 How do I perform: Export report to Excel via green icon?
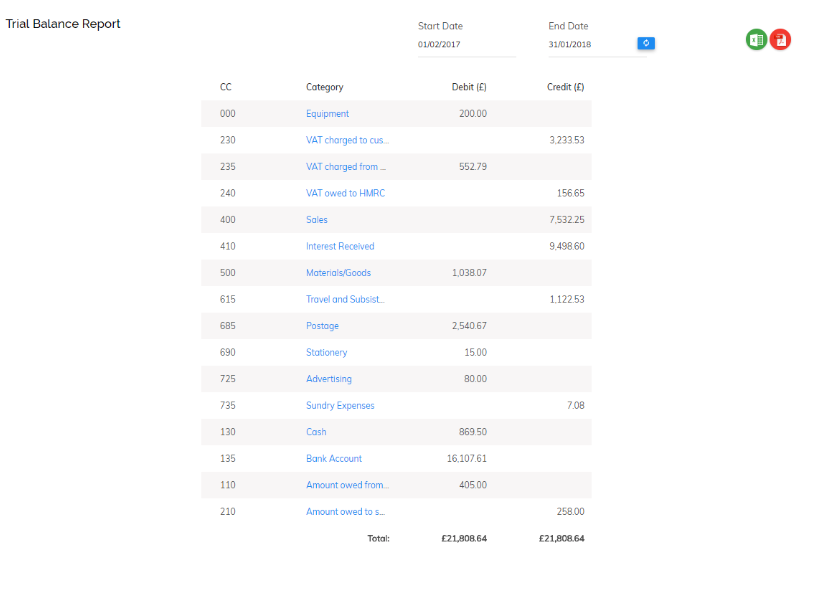pyautogui.click(x=756, y=39)
